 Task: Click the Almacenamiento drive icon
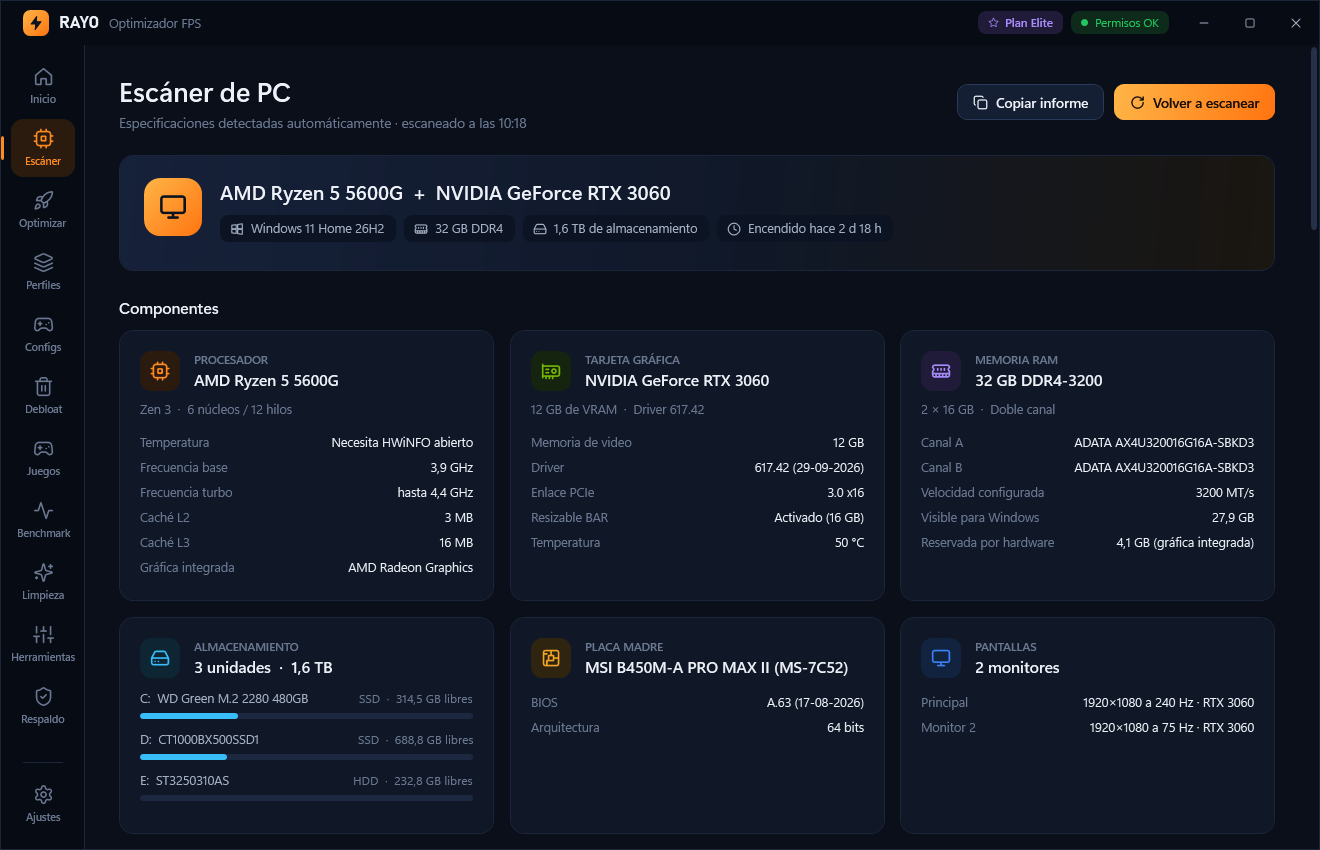click(160, 658)
